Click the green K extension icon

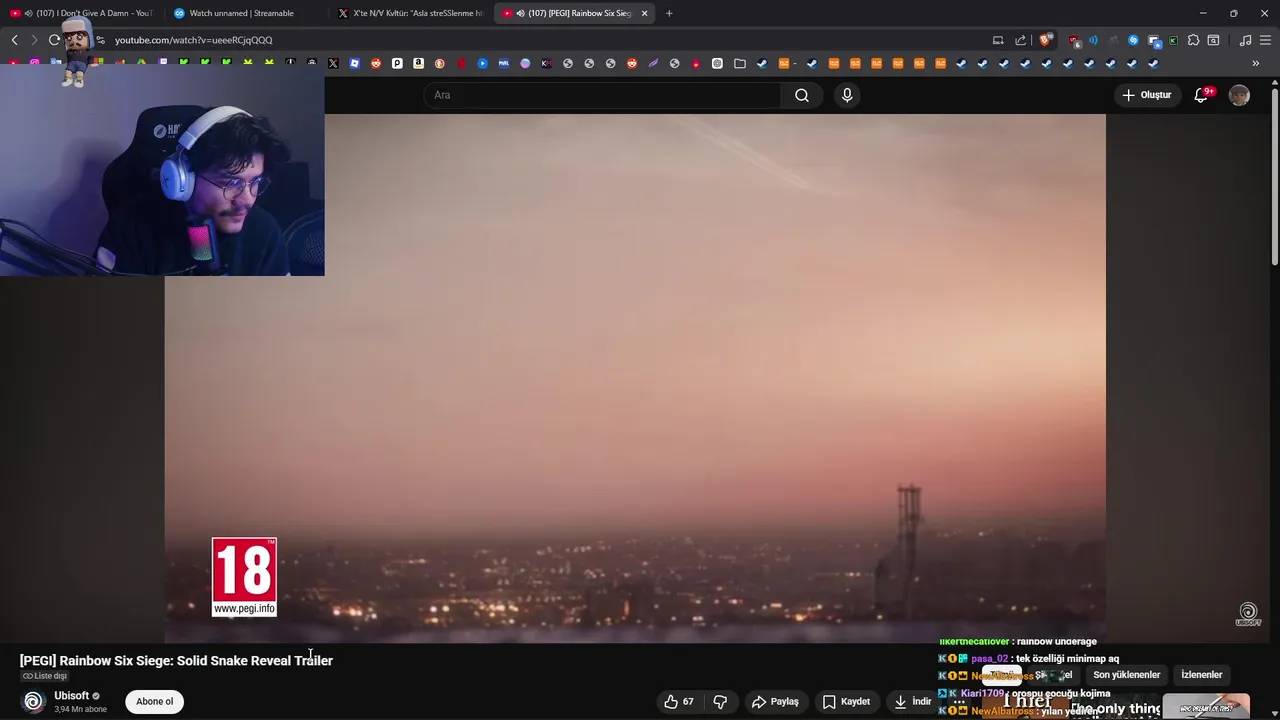1173,40
